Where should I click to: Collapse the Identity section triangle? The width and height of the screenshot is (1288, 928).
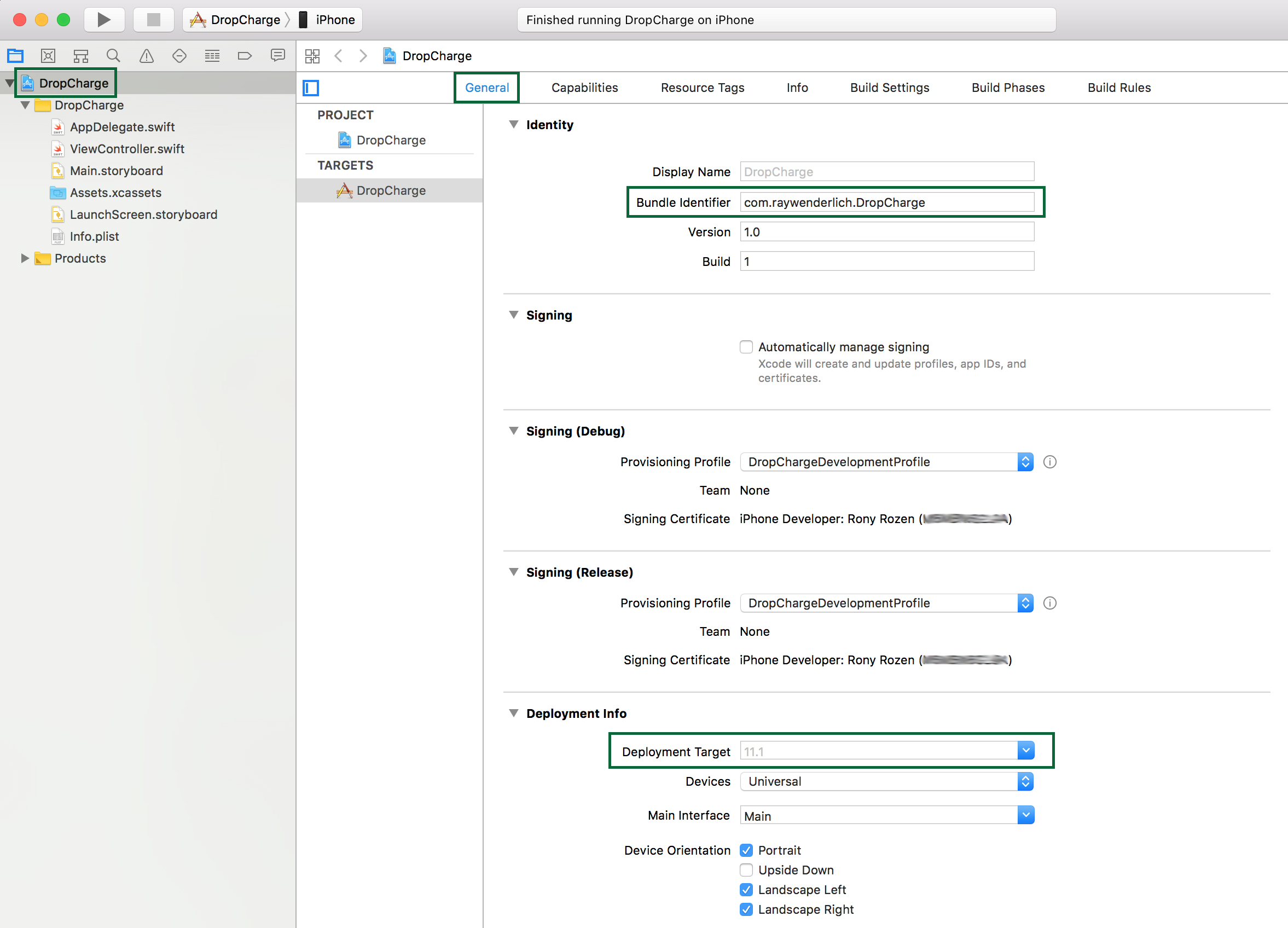coord(513,124)
